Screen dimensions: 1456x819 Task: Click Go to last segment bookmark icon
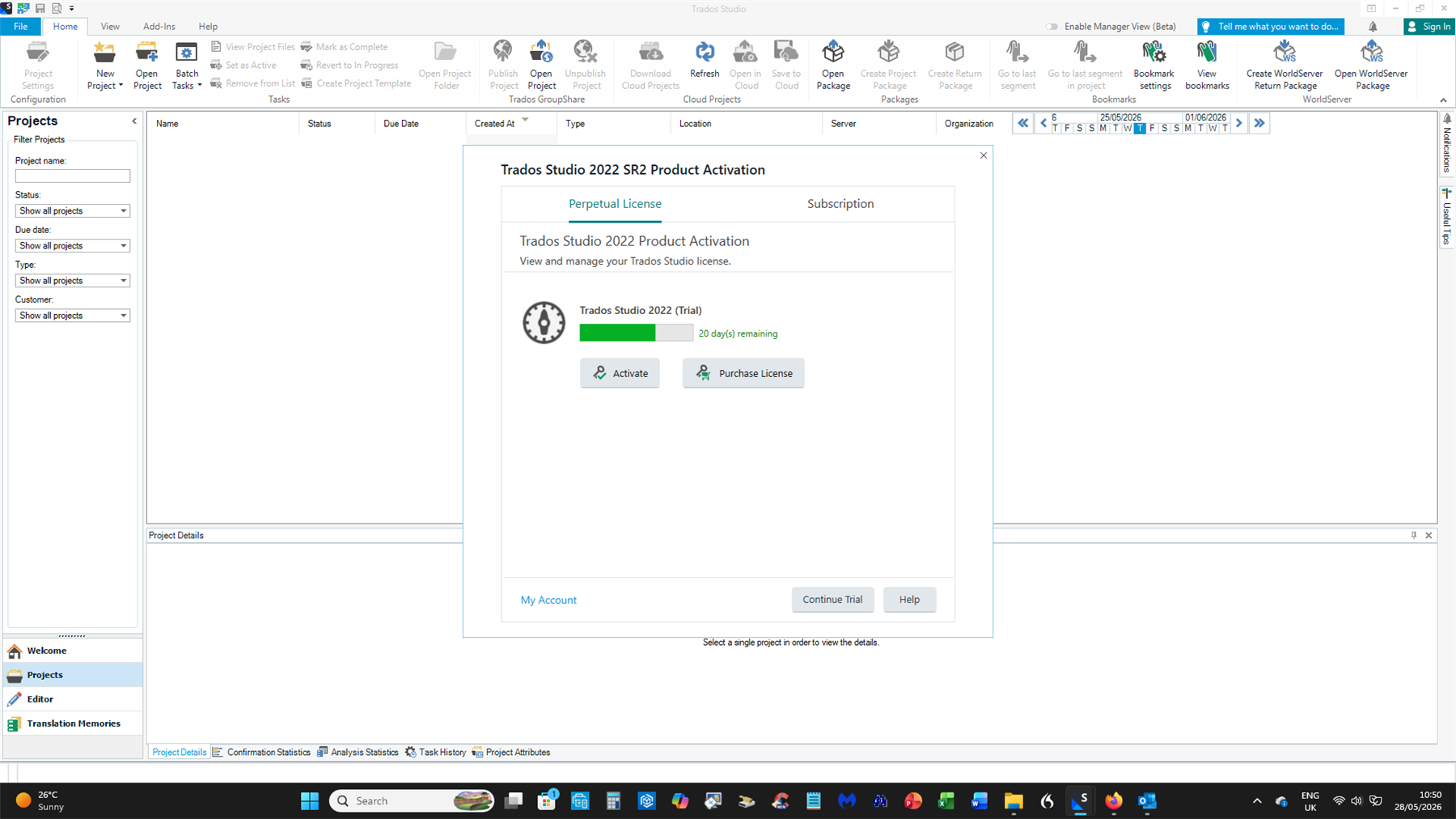[x=1017, y=66]
